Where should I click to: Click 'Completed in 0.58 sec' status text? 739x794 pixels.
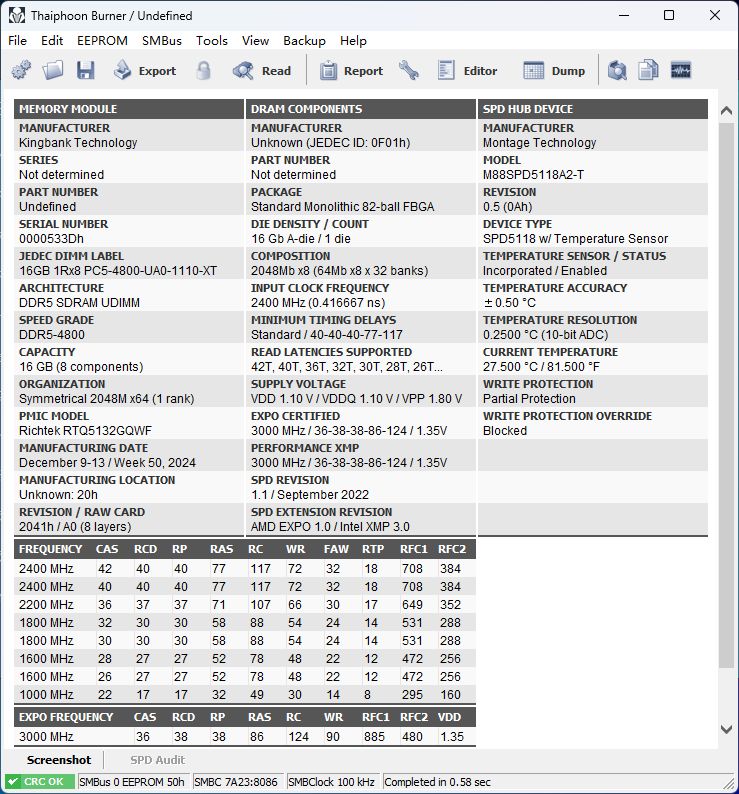437,782
